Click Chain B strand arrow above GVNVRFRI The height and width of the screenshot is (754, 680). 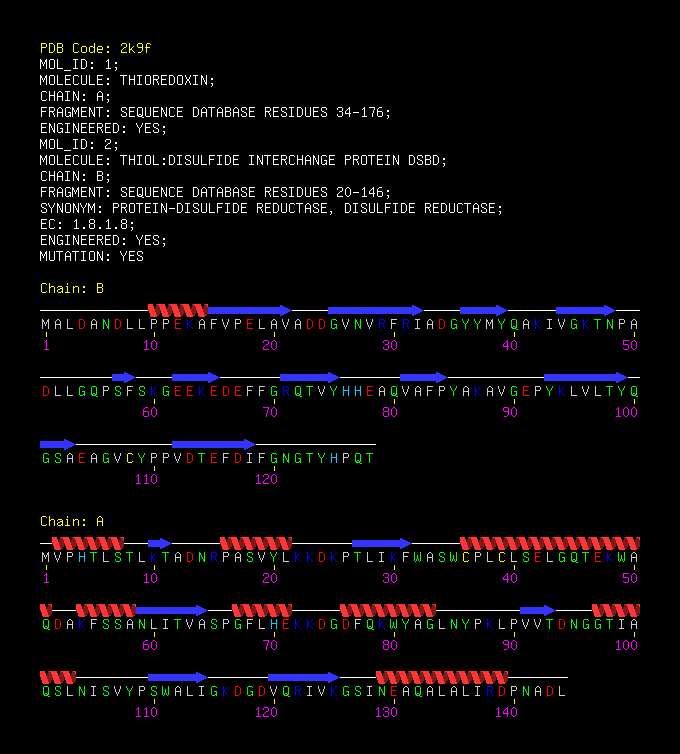(x=376, y=310)
